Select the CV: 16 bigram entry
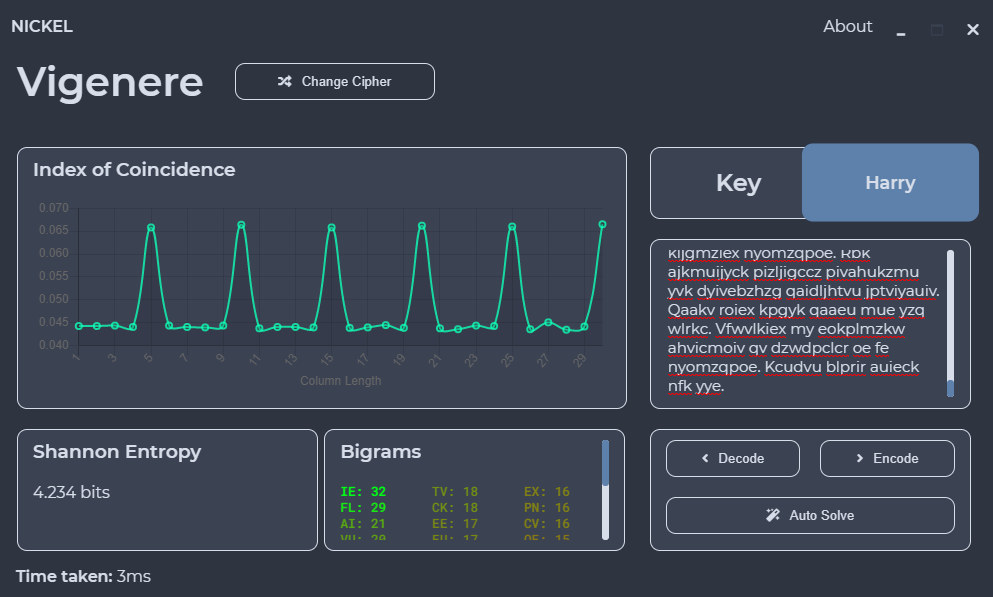 547,524
